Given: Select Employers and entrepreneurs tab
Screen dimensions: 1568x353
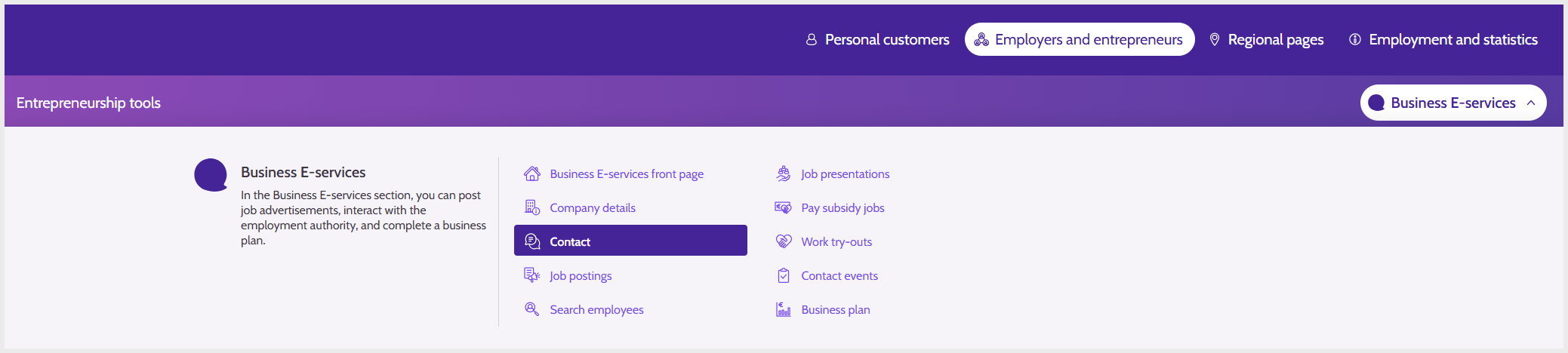Looking at the screenshot, I should pyautogui.click(x=1080, y=39).
